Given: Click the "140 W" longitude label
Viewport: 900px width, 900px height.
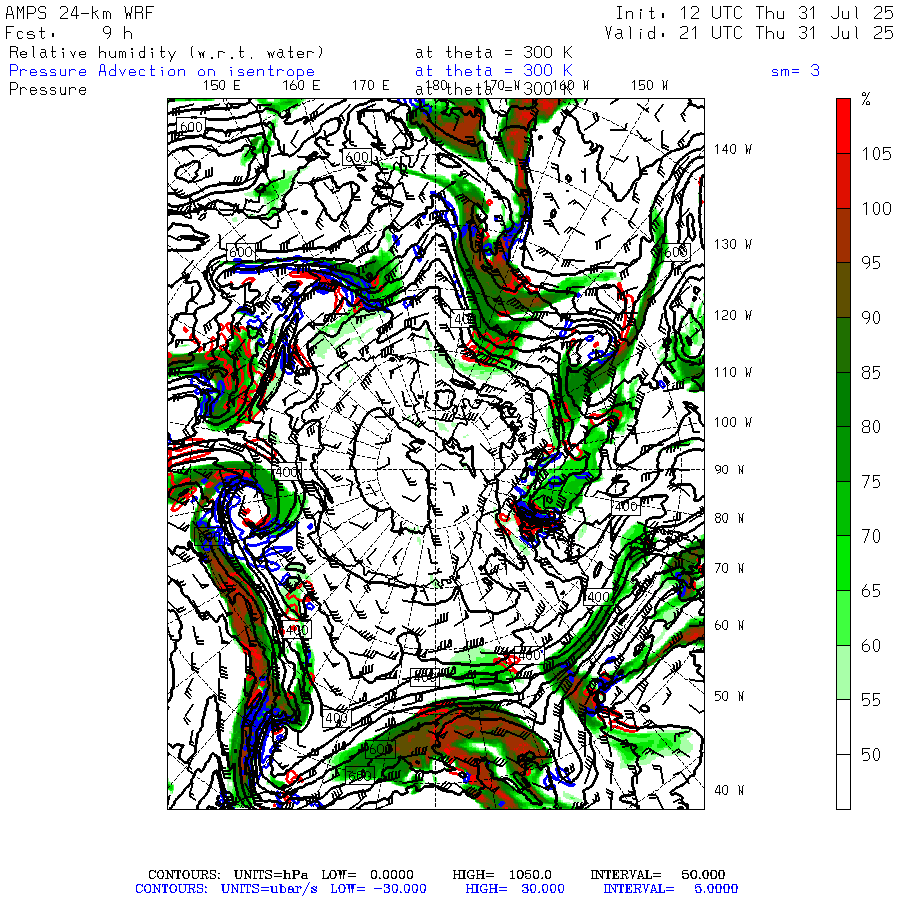Looking at the screenshot, I should pyautogui.click(x=732, y=149).
